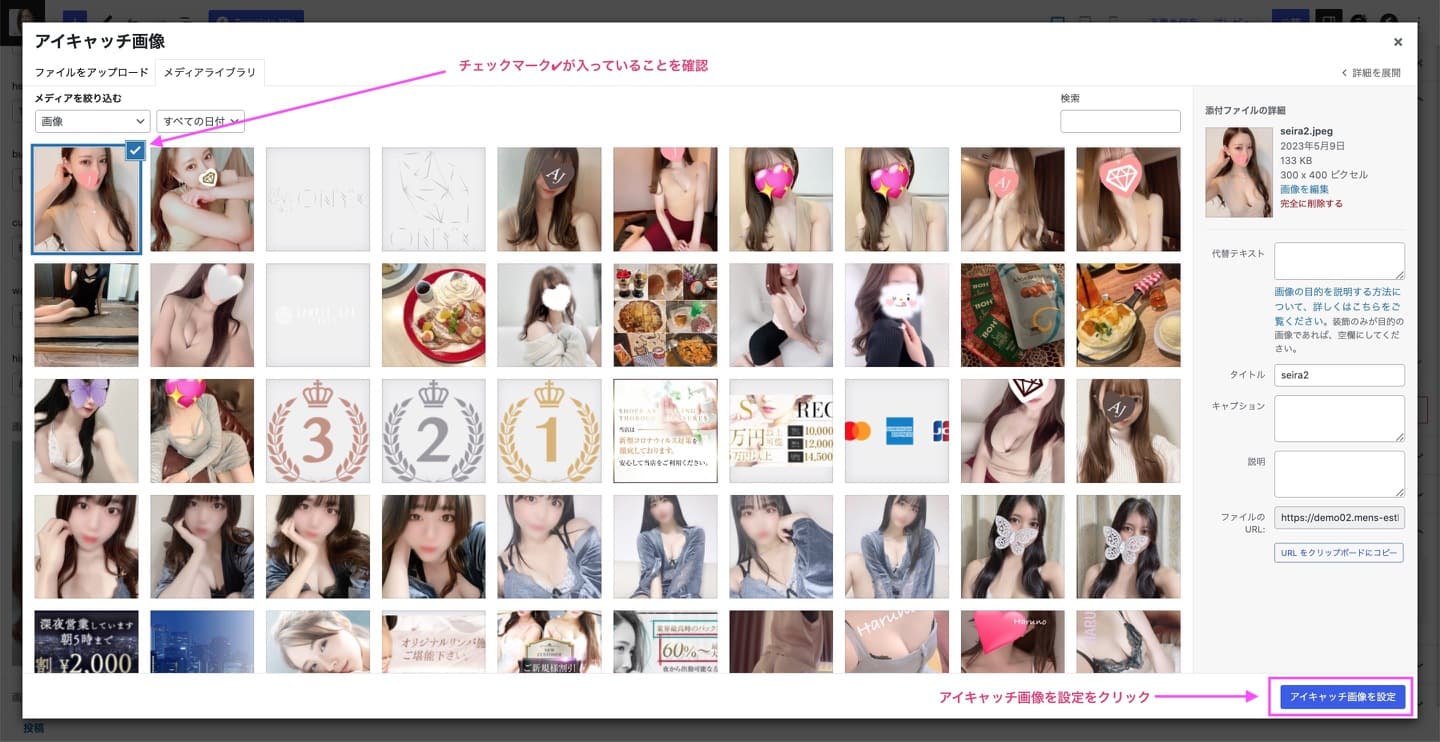
Task: Click the アイキャッチ画像を設定 button
Action: click(x=1342, y=697)
